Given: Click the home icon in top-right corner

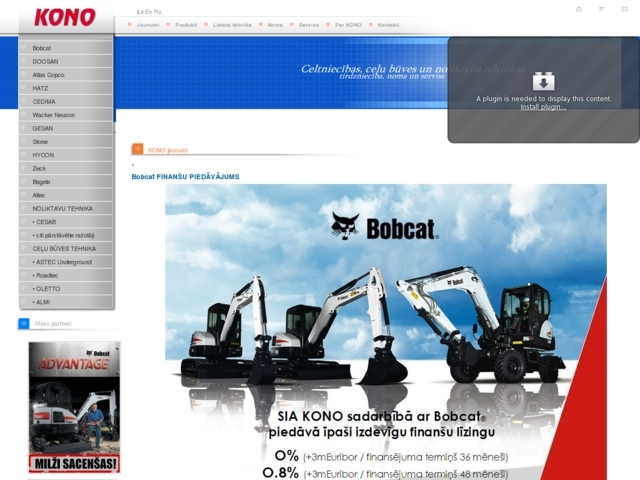Looking at the screenshot, I should pyautogui.click(x=578, y=9).
